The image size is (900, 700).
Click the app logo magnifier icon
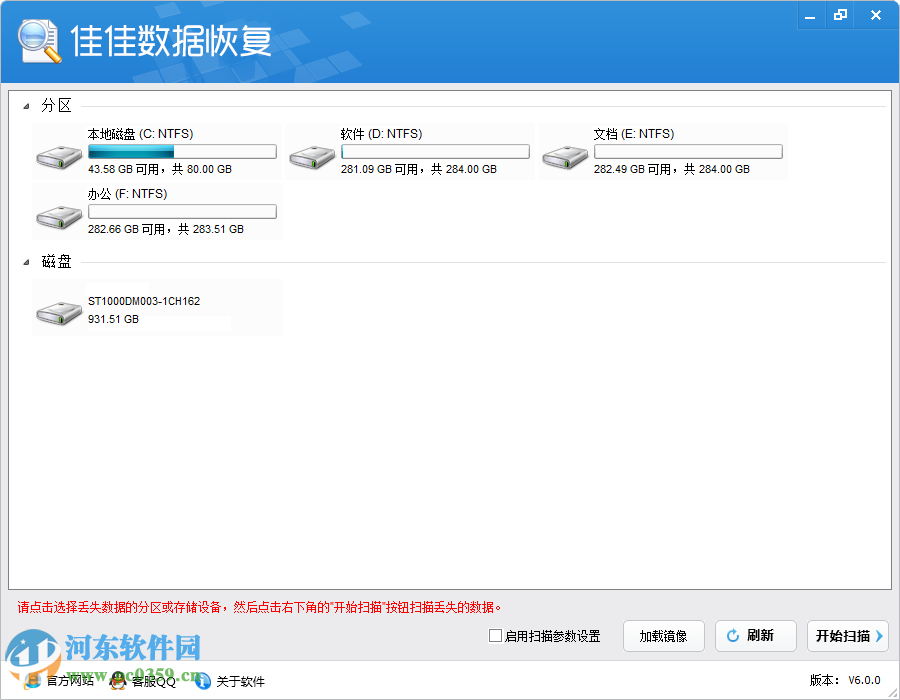tap(39, 41)
